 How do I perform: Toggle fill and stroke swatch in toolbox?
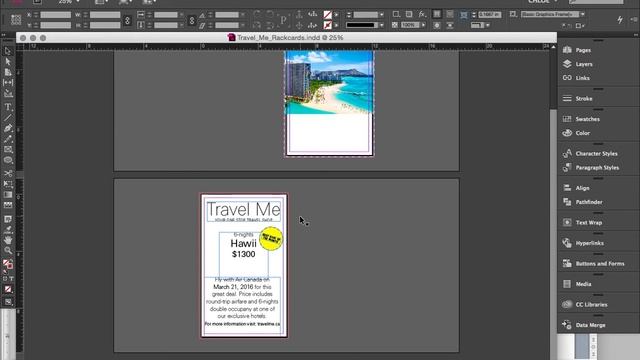[x=8, y=264]
